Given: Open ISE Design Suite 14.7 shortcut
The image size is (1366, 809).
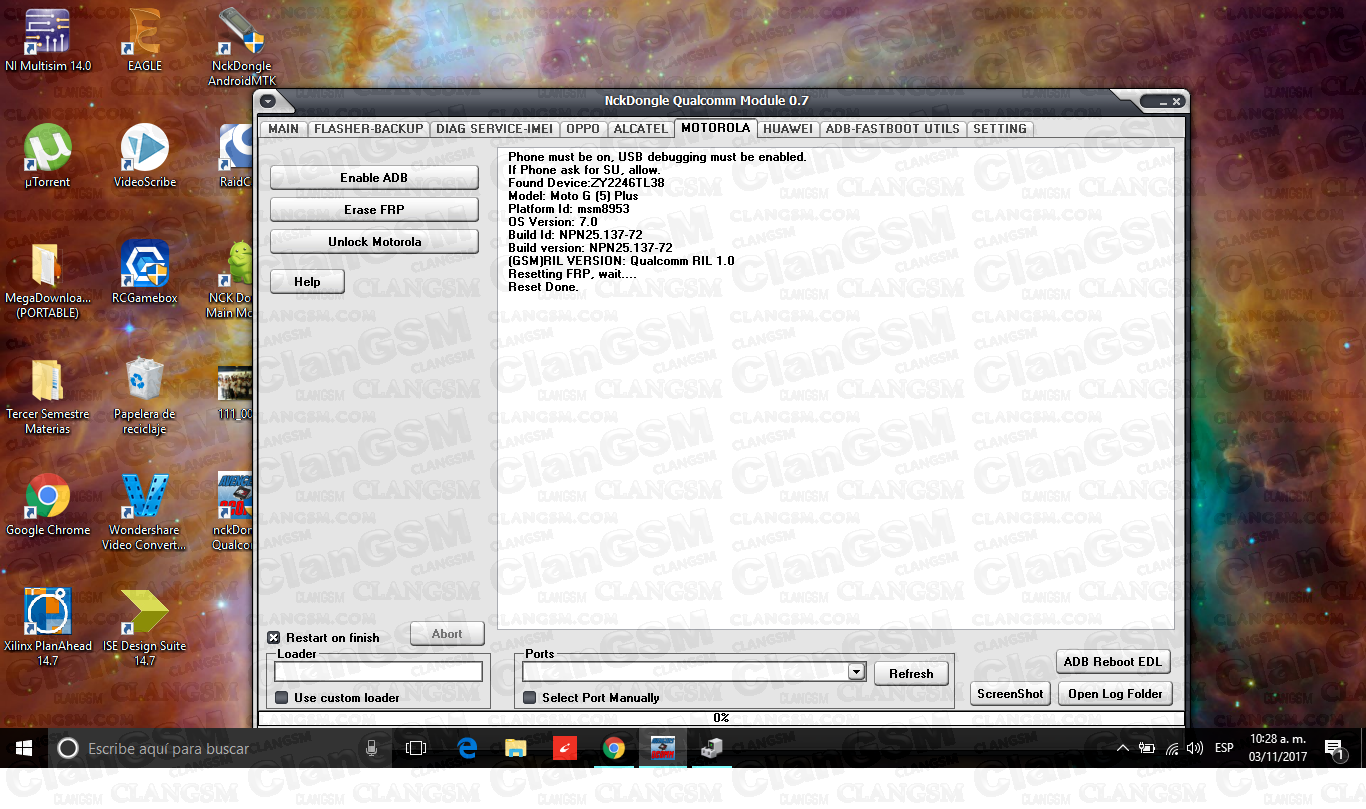Looking at the screenshot, I should pyautogui.click(x=145, y=628).
